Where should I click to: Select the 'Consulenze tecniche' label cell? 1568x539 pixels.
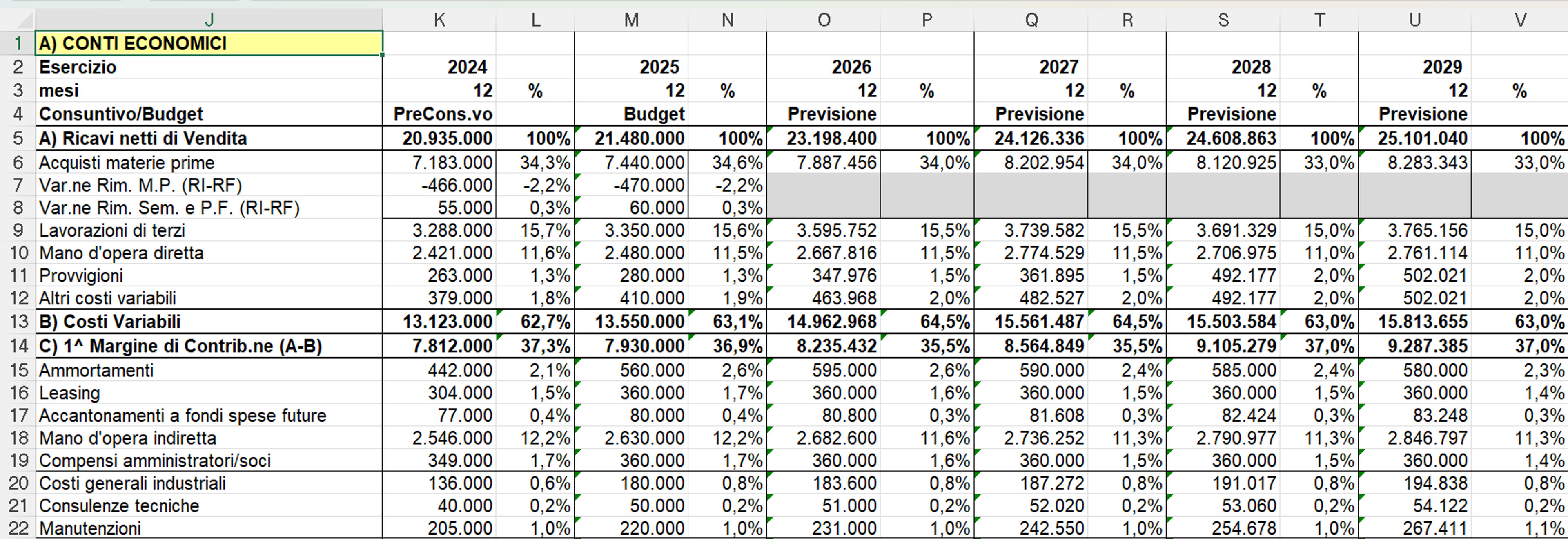(209, 505)
